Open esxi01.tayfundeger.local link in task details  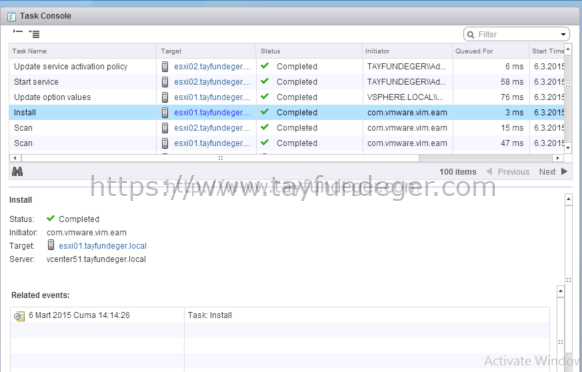[x=102, y=246]
